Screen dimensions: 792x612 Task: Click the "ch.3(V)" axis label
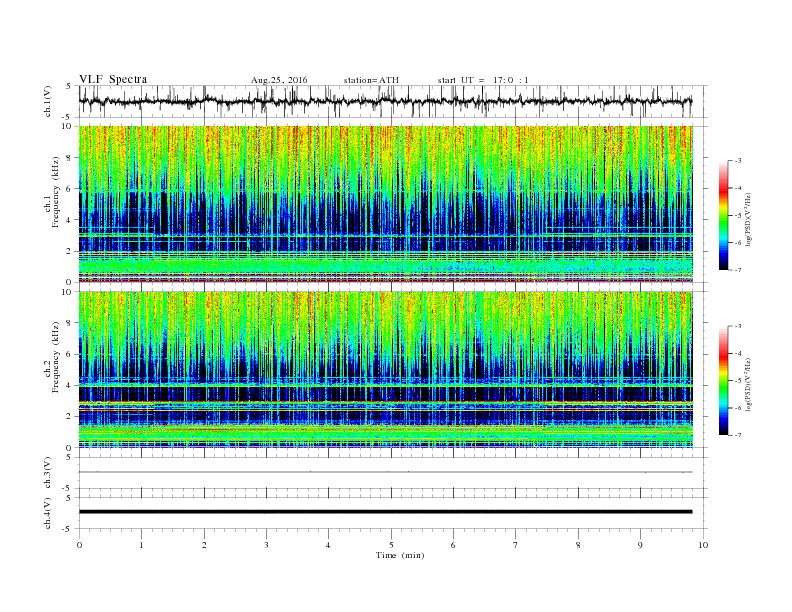tap(48, 473)
